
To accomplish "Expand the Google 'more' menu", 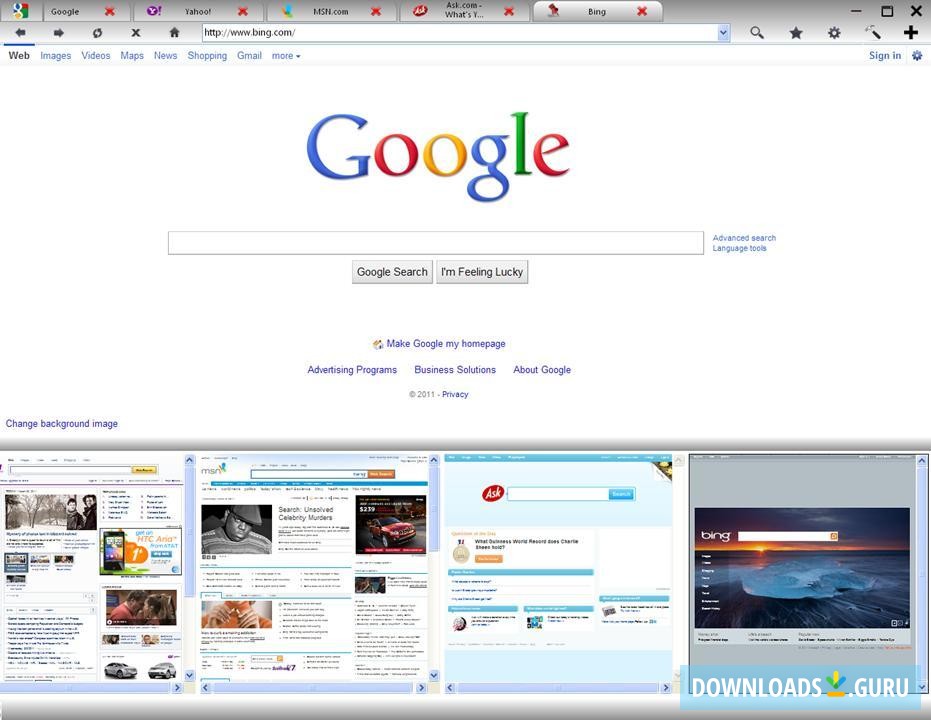I will (x=286, y=56).
